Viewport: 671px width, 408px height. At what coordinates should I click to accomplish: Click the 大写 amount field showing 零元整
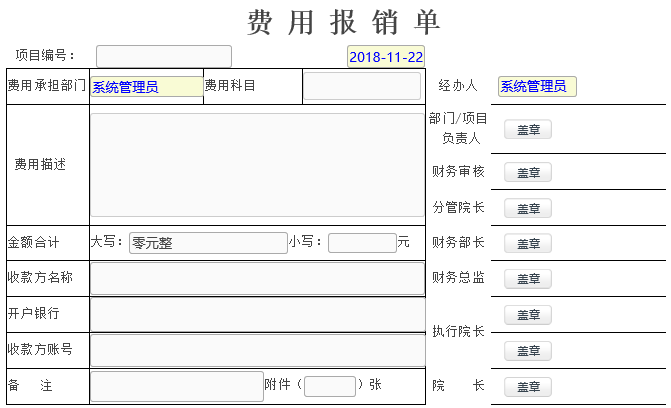(x=208, y=243)
